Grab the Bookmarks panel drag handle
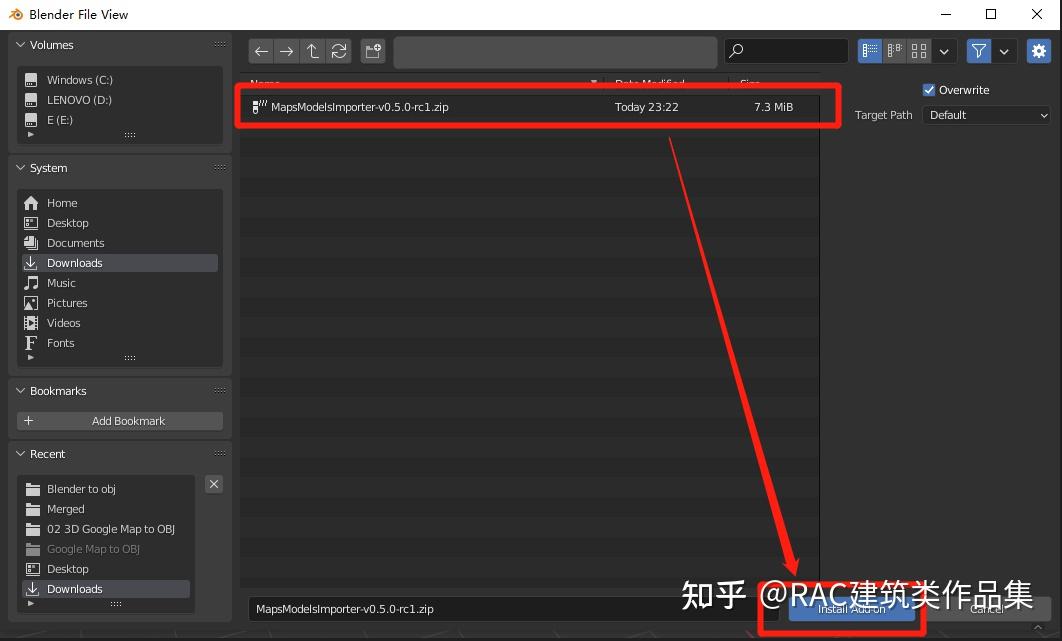Viewport: 1062px width, 641px height. pos(220,390)
